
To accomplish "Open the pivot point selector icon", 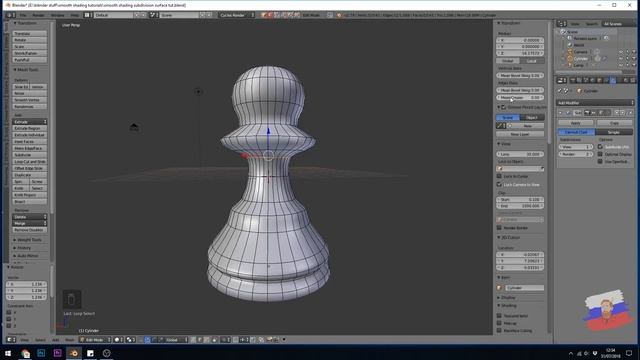I will click(131, 340).
